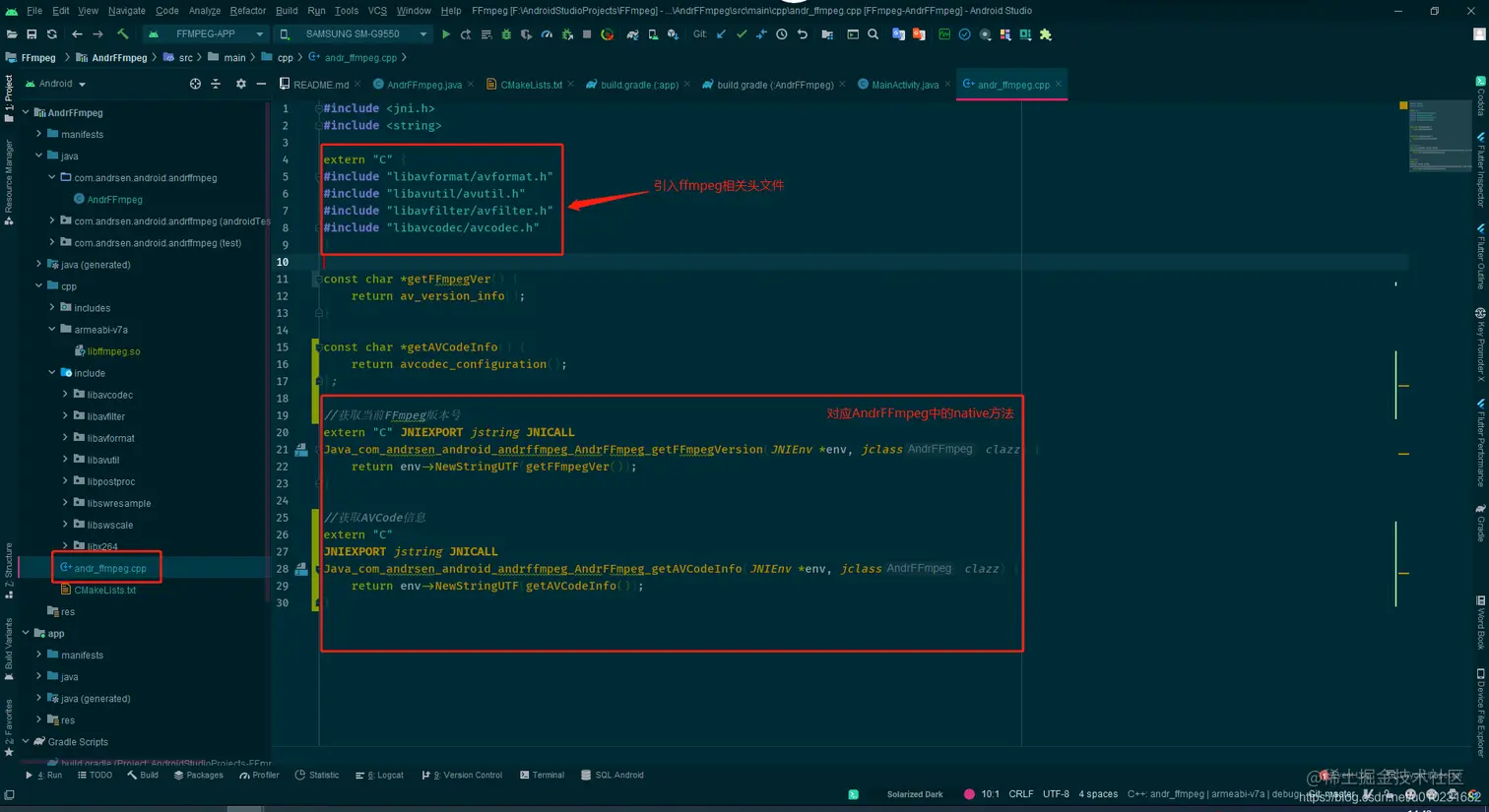Click the Make Project hammer icon

123,34
